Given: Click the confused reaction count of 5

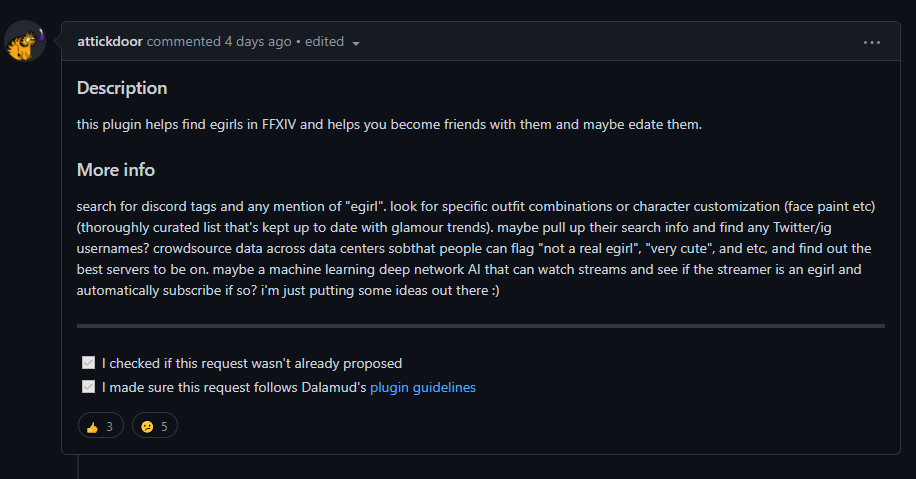Looking at the screenshot, I should pyautogui.click(x=163, y=427).
